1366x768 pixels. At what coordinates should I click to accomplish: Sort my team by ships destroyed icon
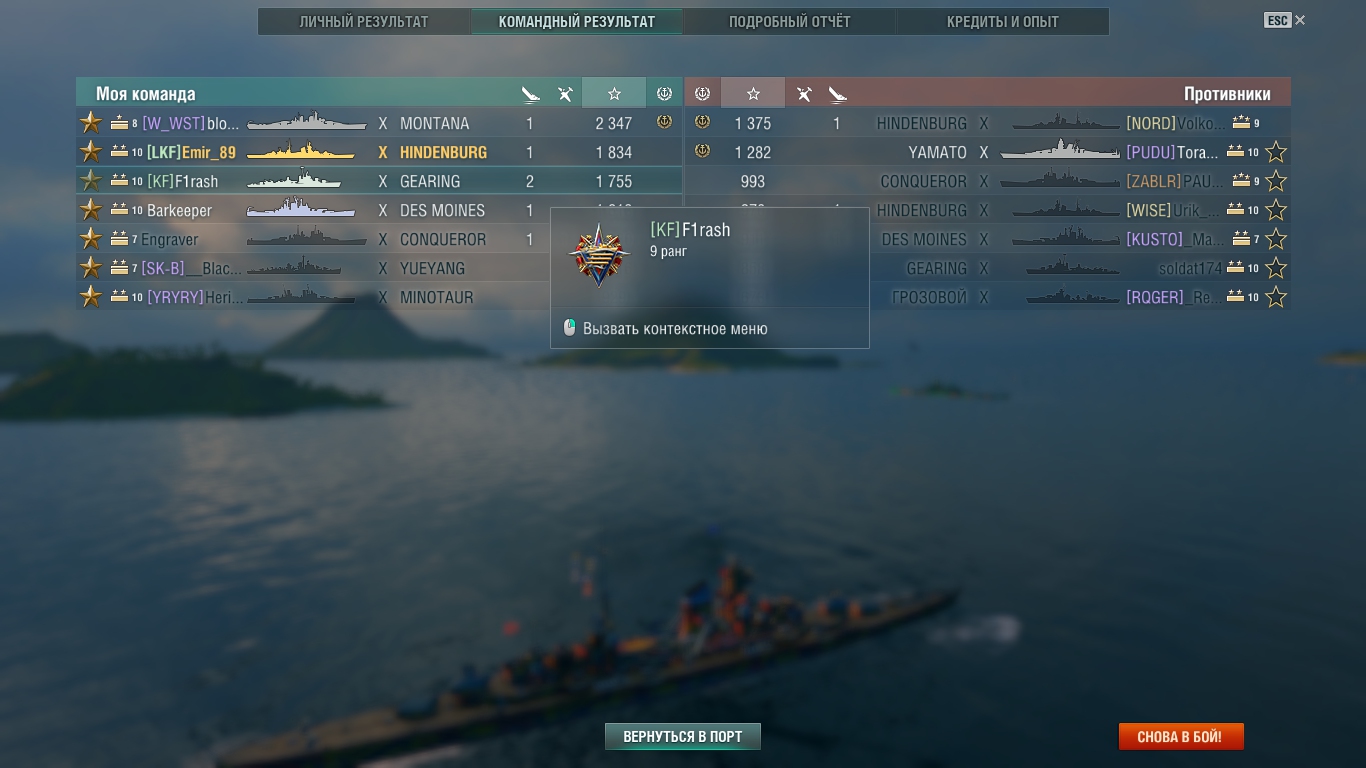coord(531,94)
